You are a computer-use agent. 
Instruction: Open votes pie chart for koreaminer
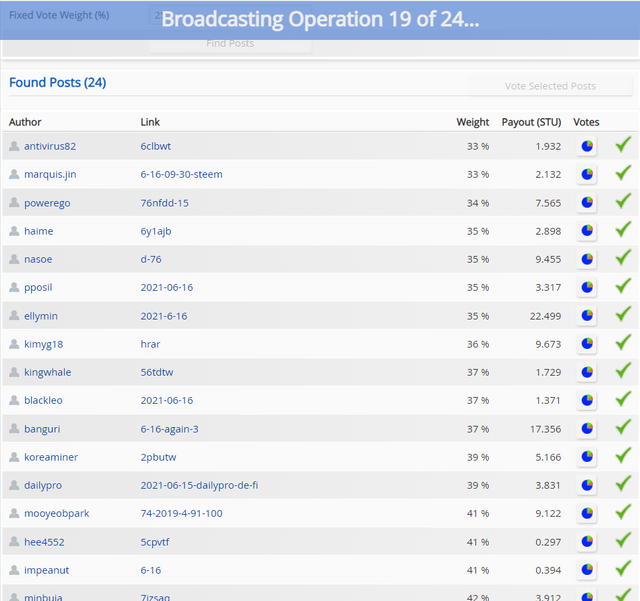tap(587, 457)
